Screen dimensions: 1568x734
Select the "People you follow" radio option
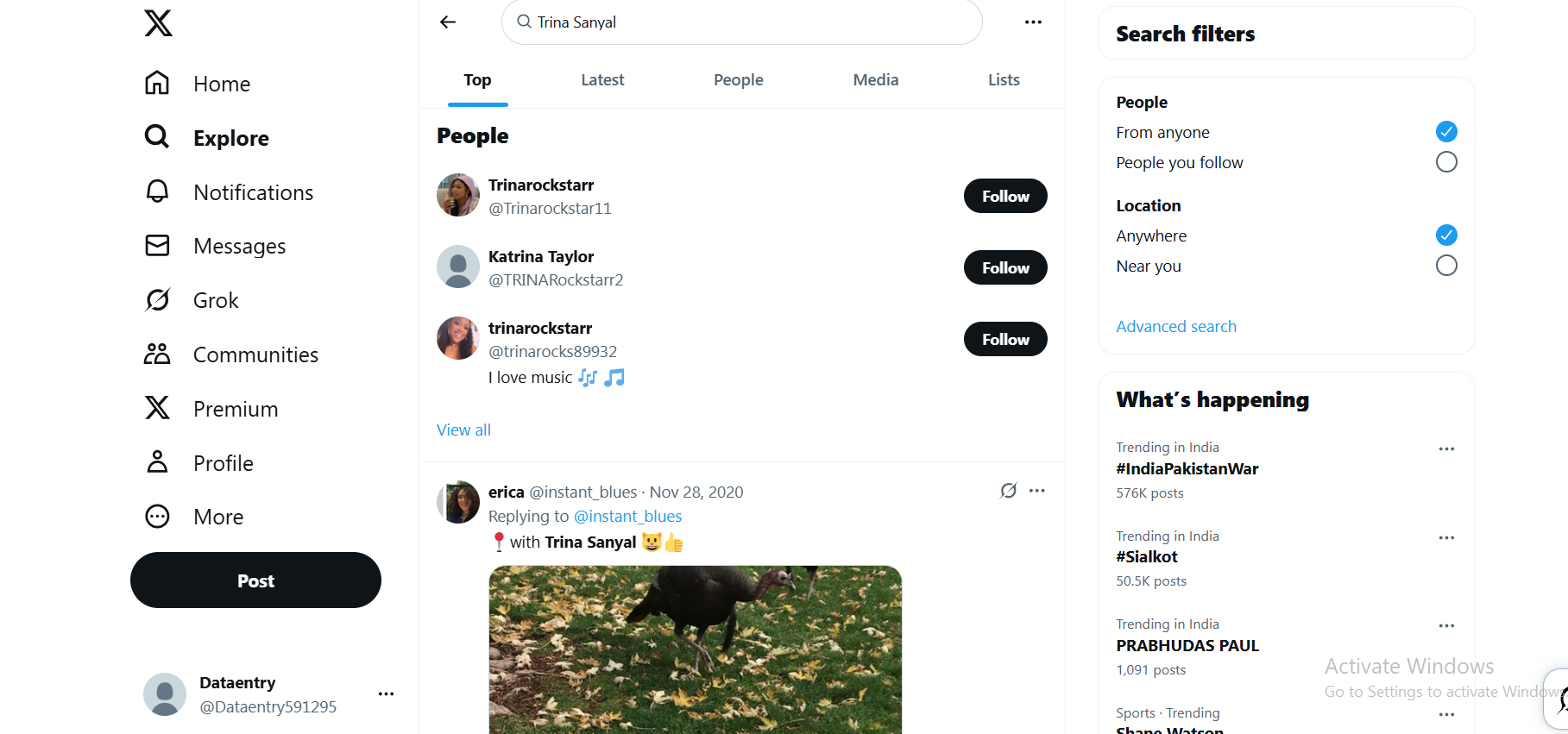pyautogui.click(x=1446, y=162)
